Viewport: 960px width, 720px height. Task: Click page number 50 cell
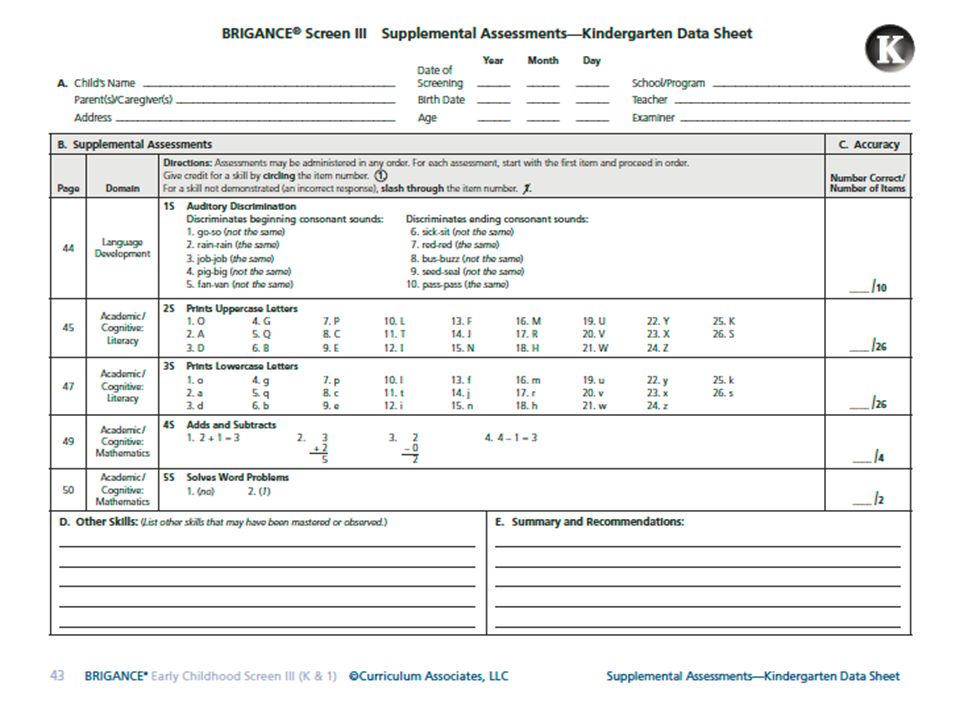[68, 490]
